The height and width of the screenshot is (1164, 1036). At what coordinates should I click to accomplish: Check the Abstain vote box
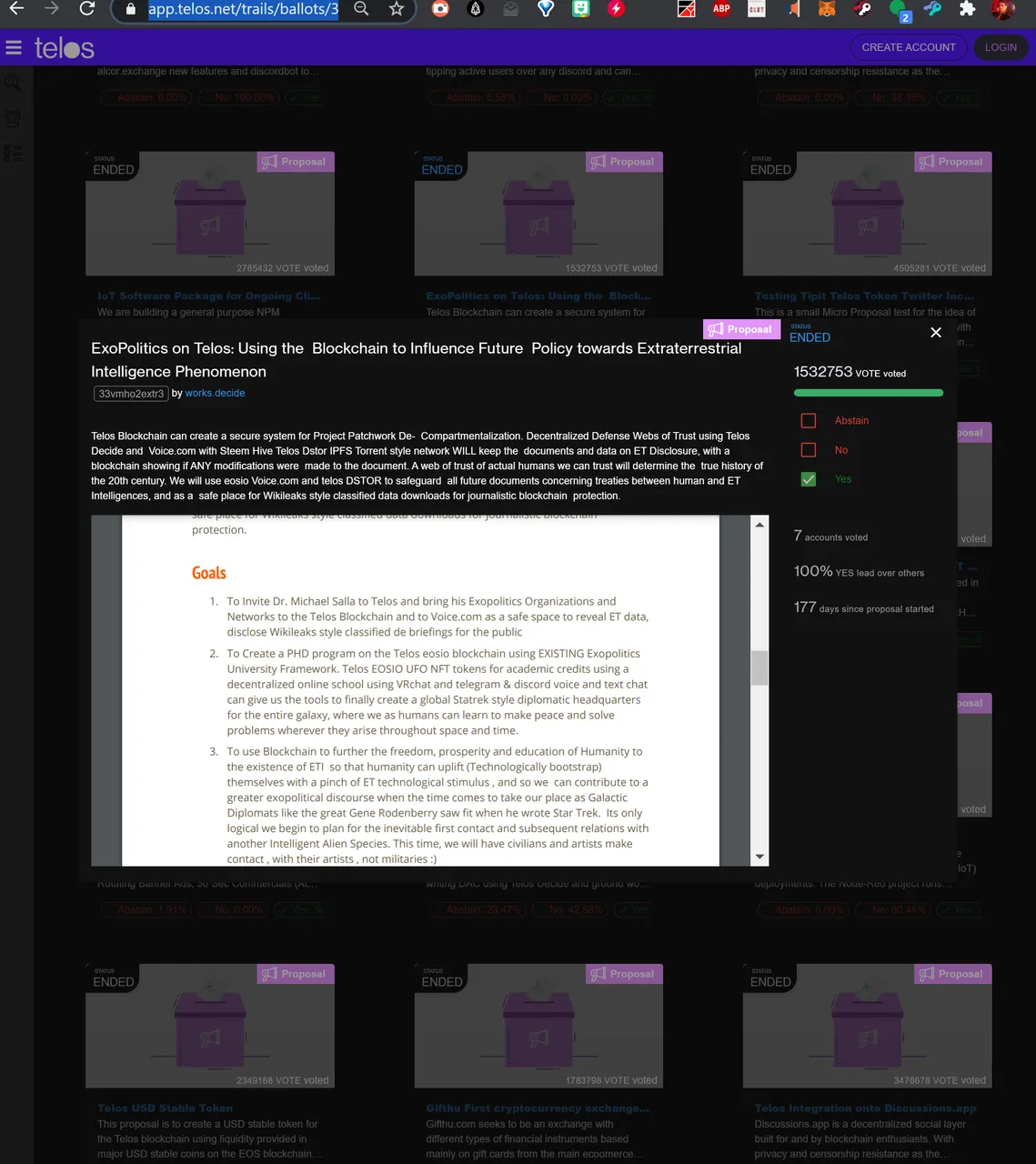[x=808, y=420]
